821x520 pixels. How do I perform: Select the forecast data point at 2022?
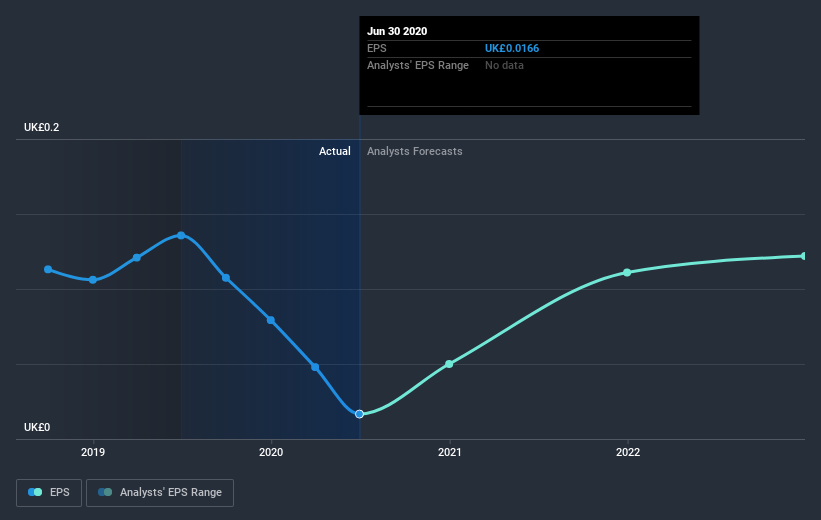(x=627, y=272)
